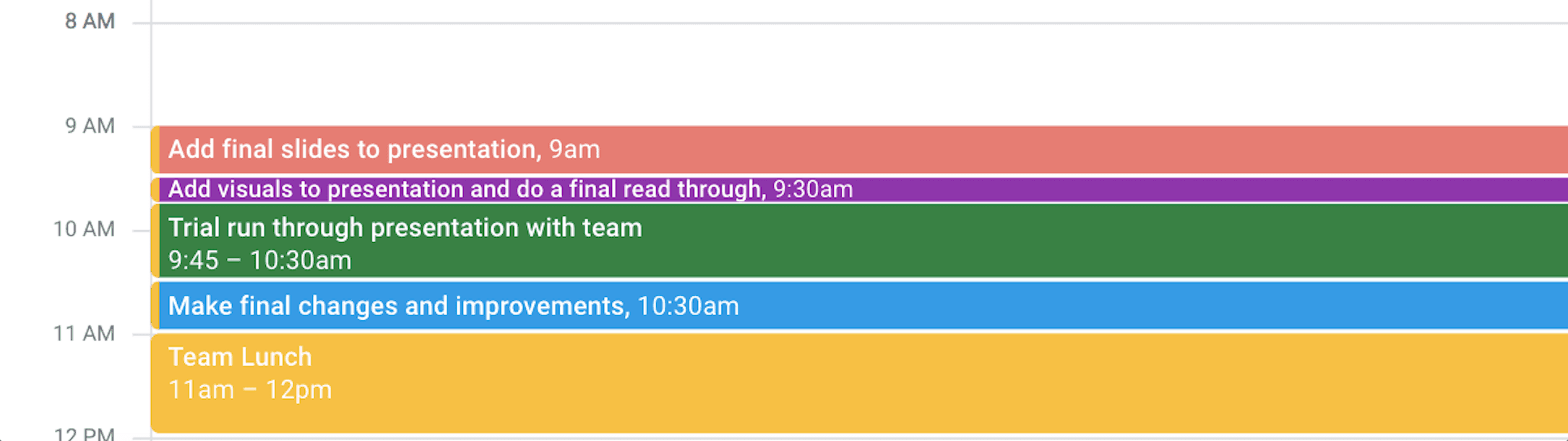Screen dimensions: 1568x441
Task: Click the "9:30am" time on purple event
Action: [x=813, y=189]
